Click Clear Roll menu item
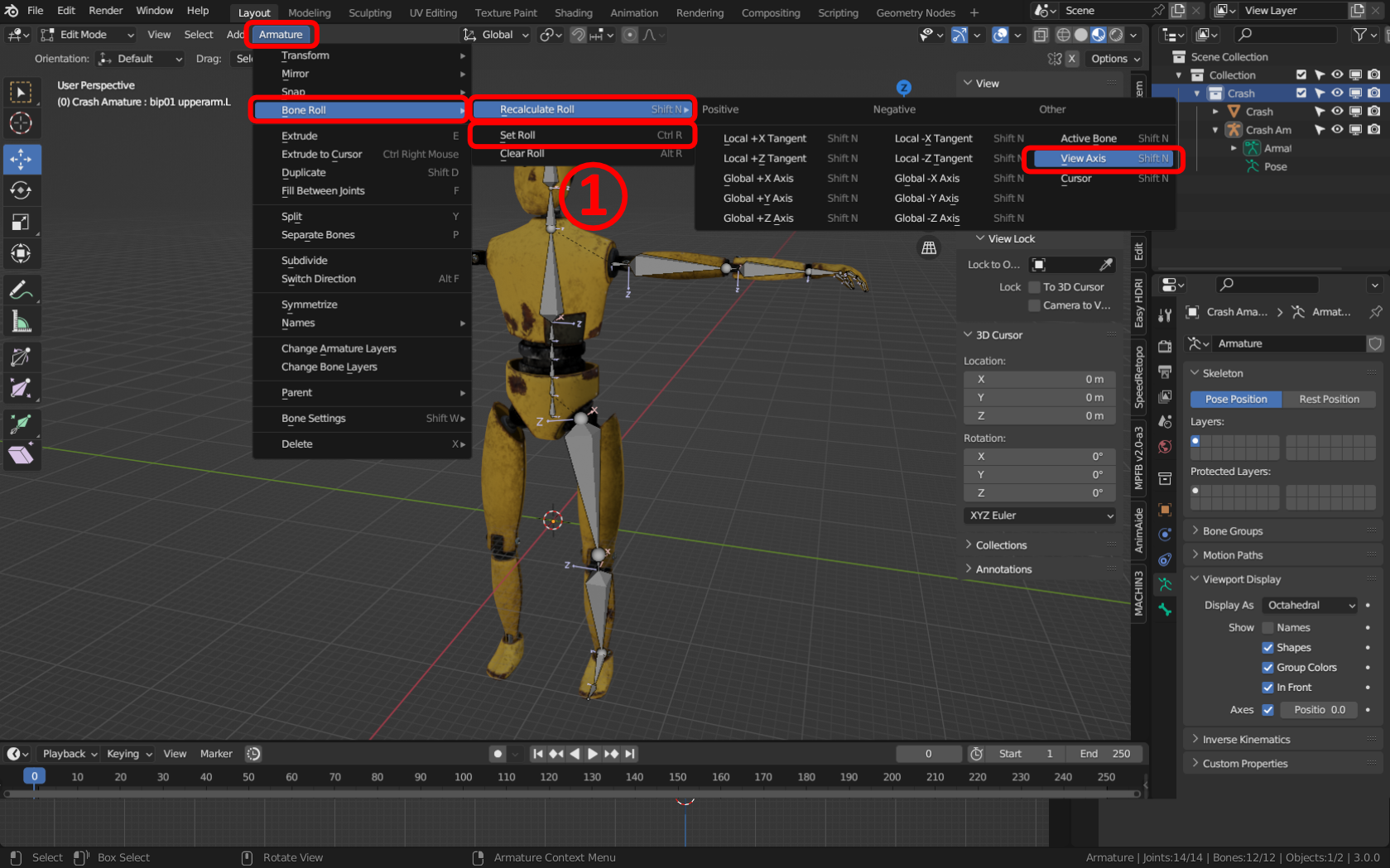Viewport: 1390px width, 868px height. point(584,154)
